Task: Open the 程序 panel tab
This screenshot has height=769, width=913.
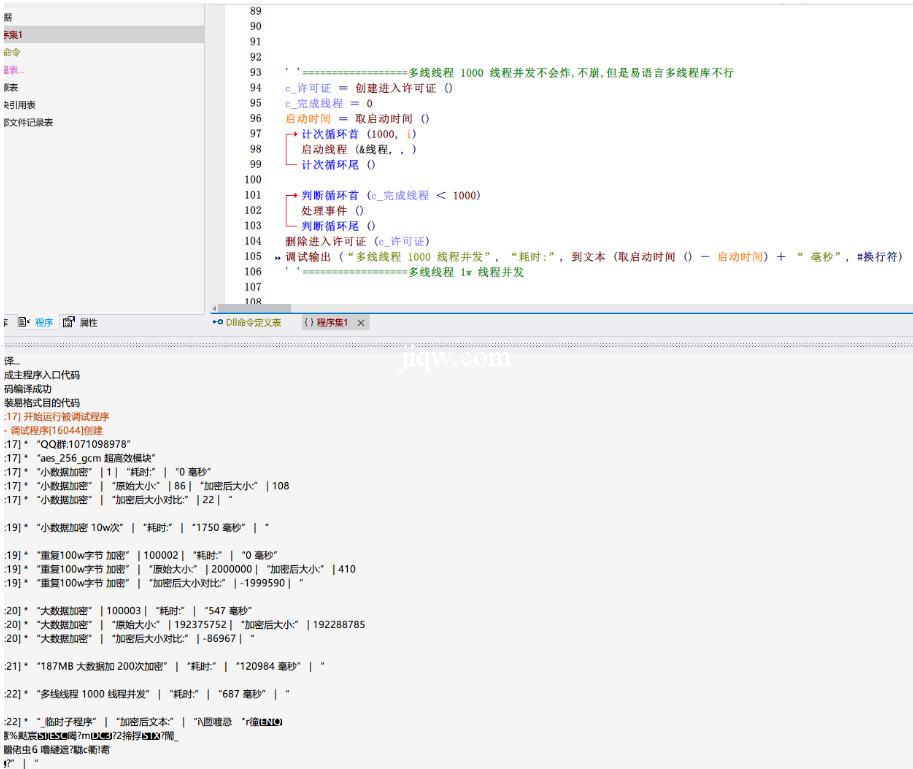Action: point(43,323)
